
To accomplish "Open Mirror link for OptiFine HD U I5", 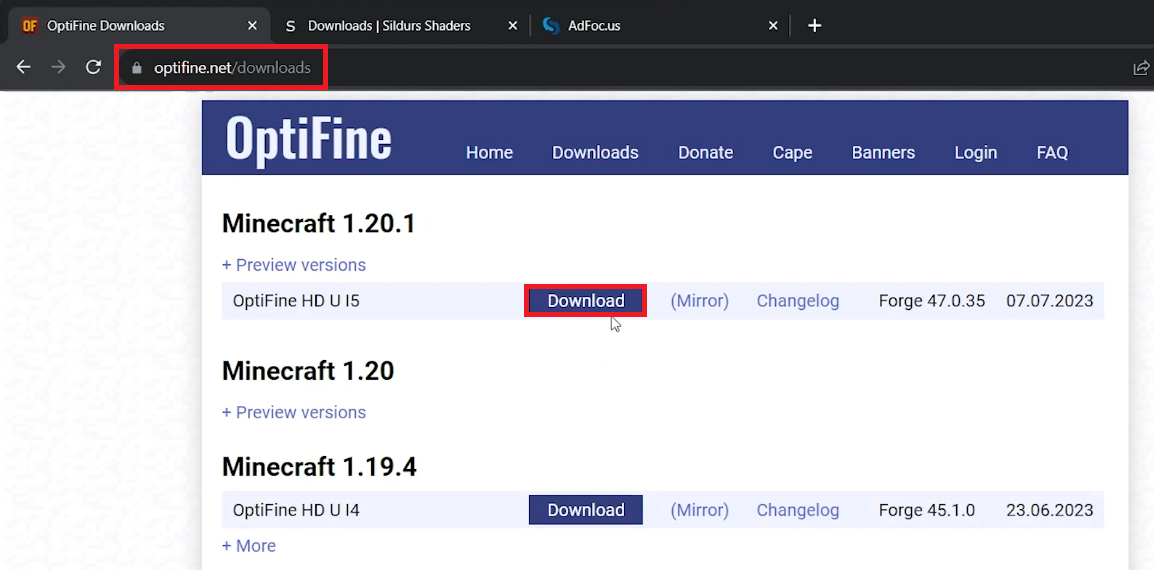I will (699, 300).
